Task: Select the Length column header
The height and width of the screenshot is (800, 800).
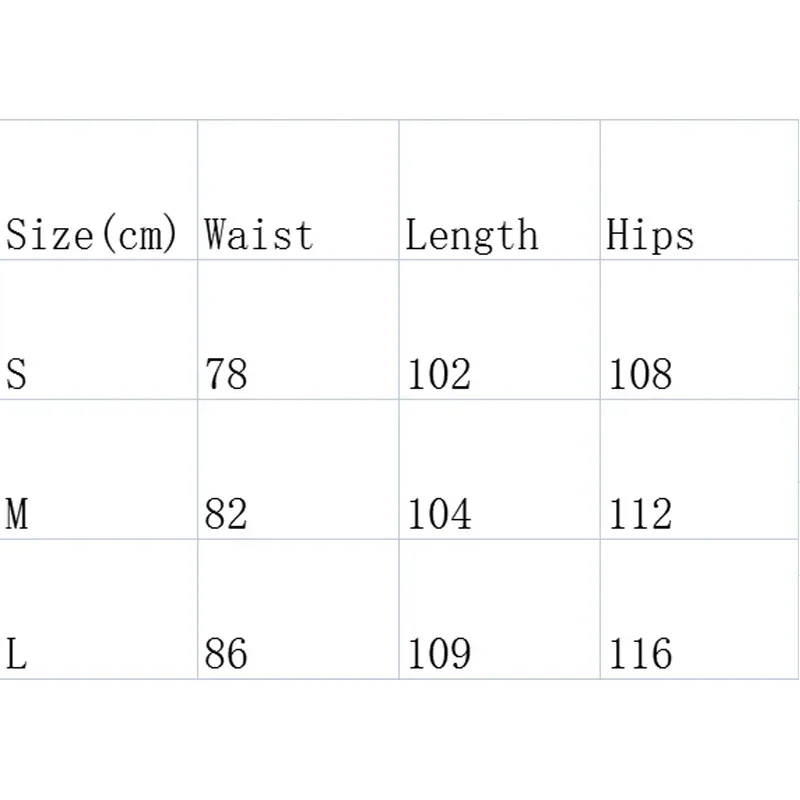Action: 471,236
